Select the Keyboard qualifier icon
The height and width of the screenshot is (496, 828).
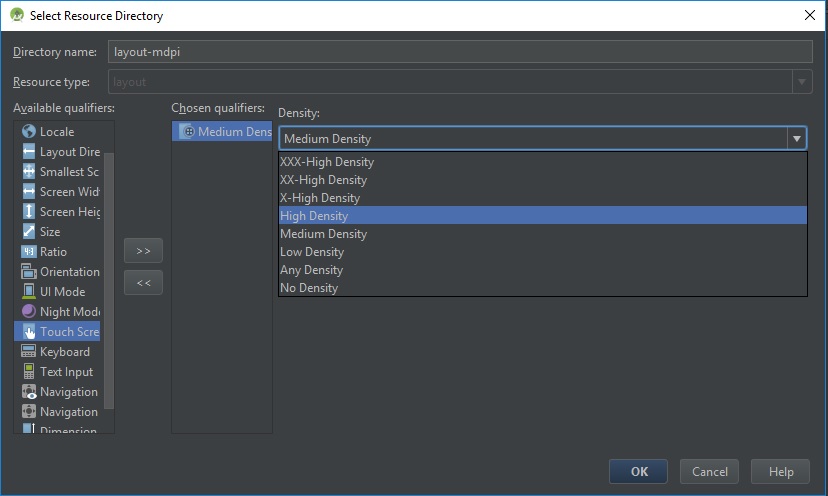[x=29, y=352]
